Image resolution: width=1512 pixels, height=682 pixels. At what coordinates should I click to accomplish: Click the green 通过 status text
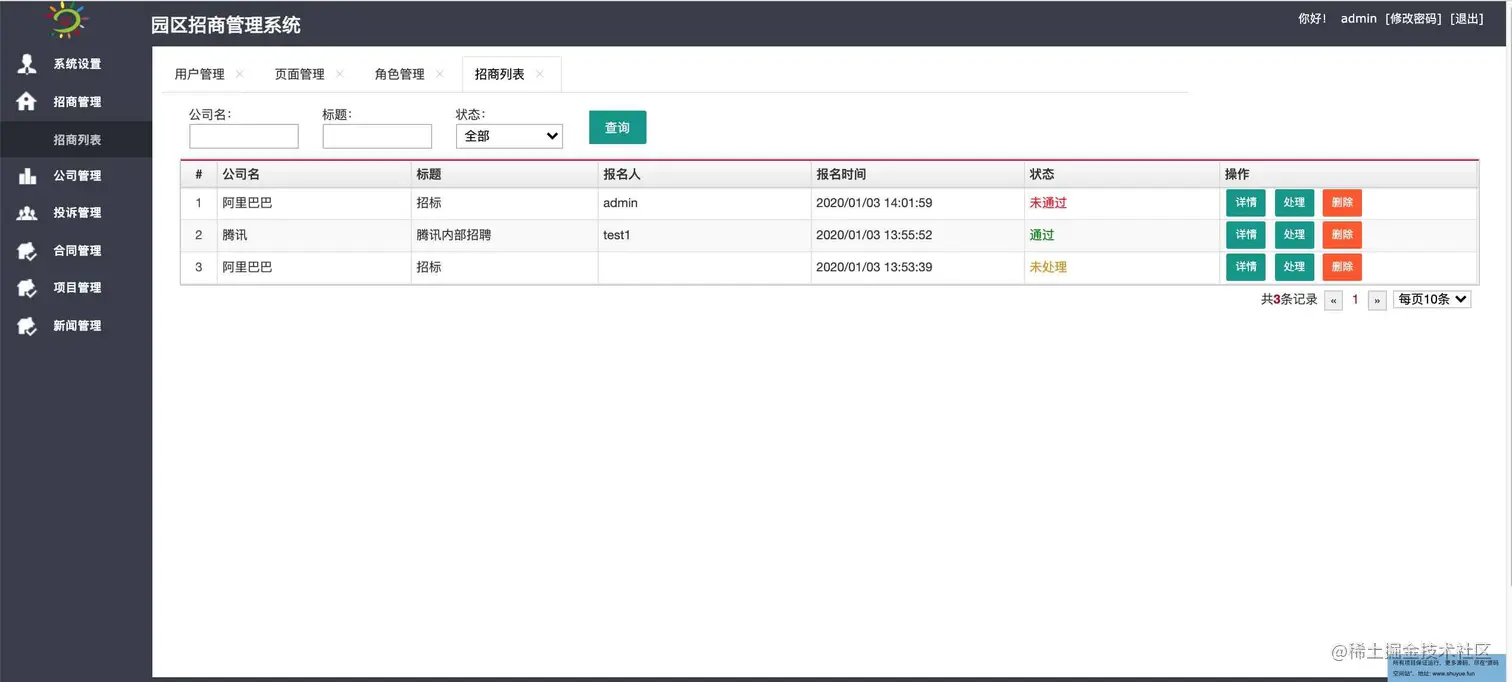(1042, 235)
